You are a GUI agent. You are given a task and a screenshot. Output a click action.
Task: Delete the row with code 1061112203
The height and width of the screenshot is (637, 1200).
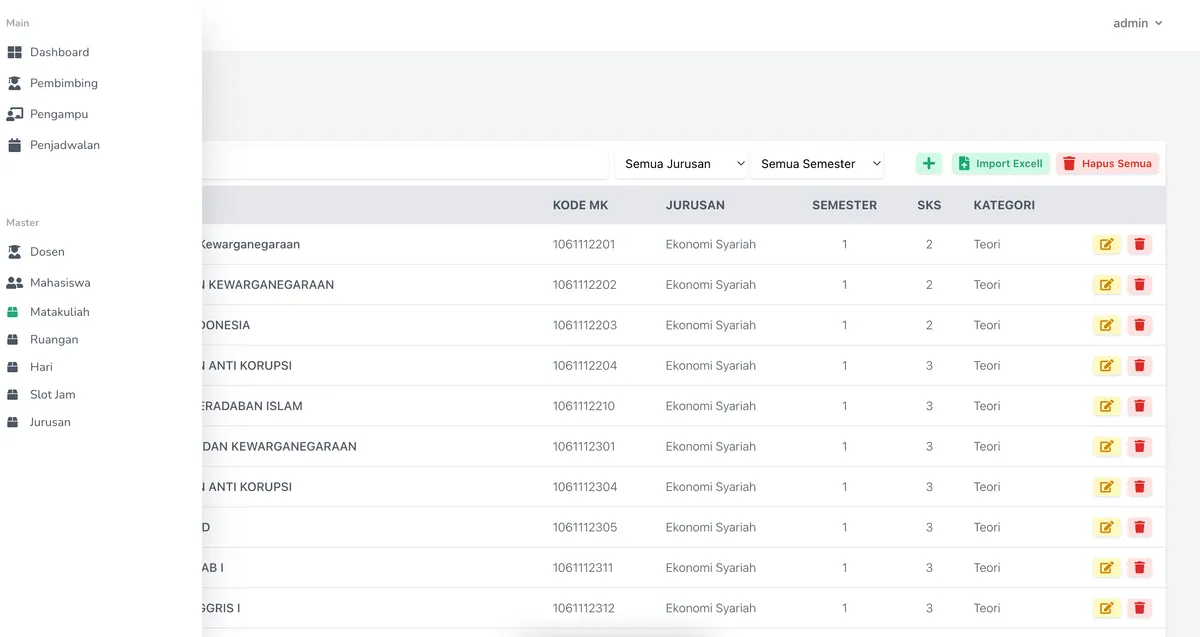click(1139, 325)
